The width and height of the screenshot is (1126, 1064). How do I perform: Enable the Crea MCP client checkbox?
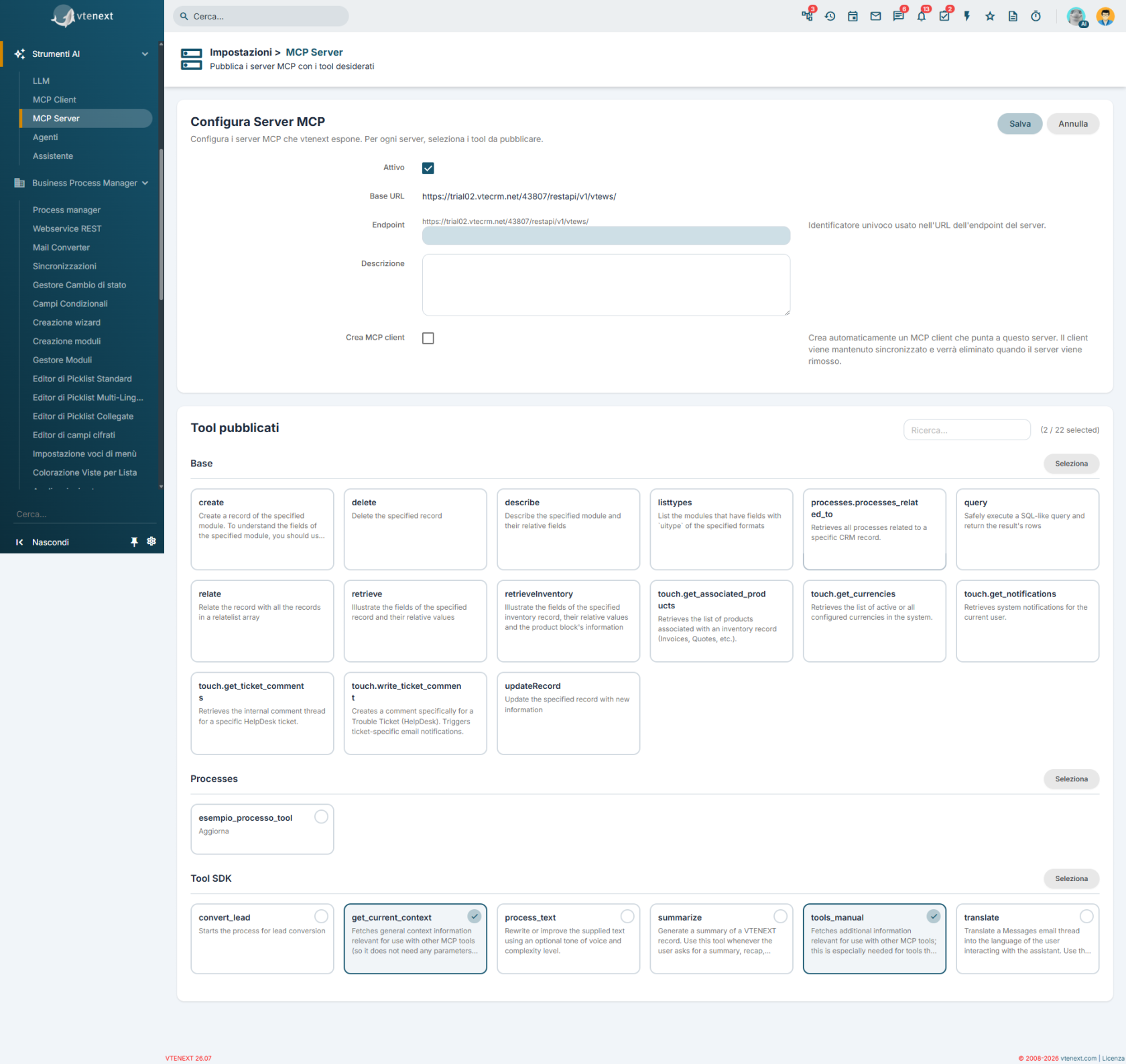click(x=428, y=338)
